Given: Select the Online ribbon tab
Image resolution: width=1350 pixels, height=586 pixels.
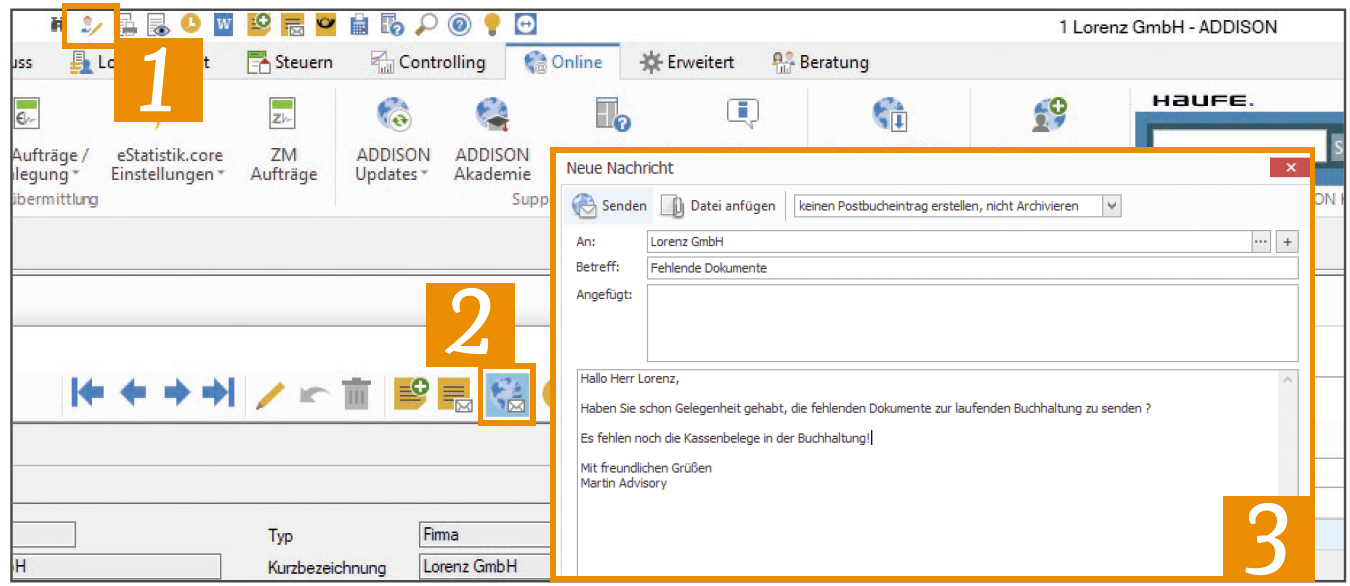Looking at the screenshot, I should 563,62.
